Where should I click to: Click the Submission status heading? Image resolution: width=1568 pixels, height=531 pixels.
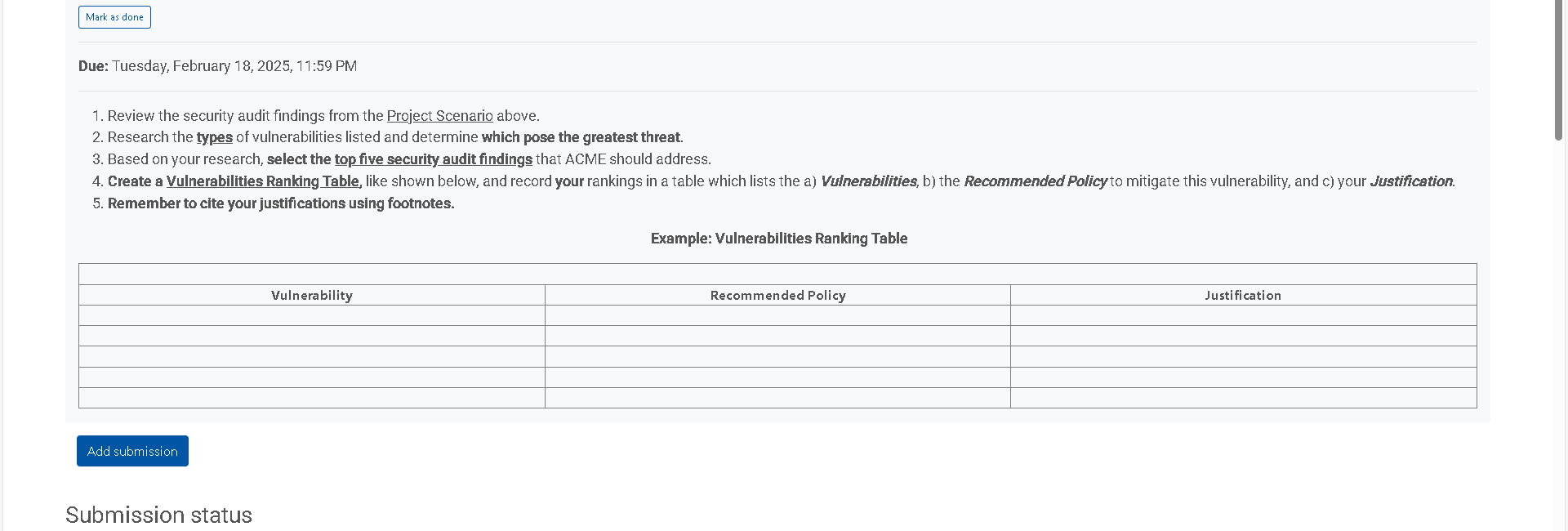point(158,515)
